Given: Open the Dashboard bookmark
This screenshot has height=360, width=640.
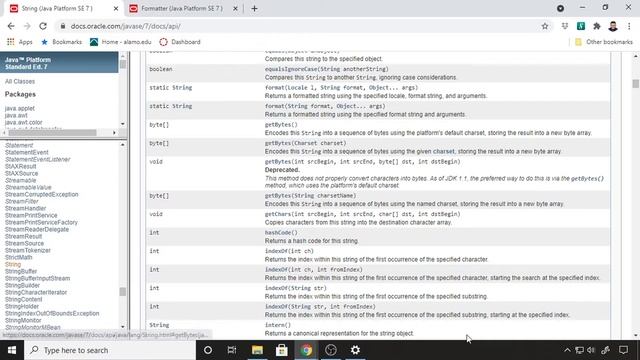Looking at the screenshot, I should pos(180,42).
